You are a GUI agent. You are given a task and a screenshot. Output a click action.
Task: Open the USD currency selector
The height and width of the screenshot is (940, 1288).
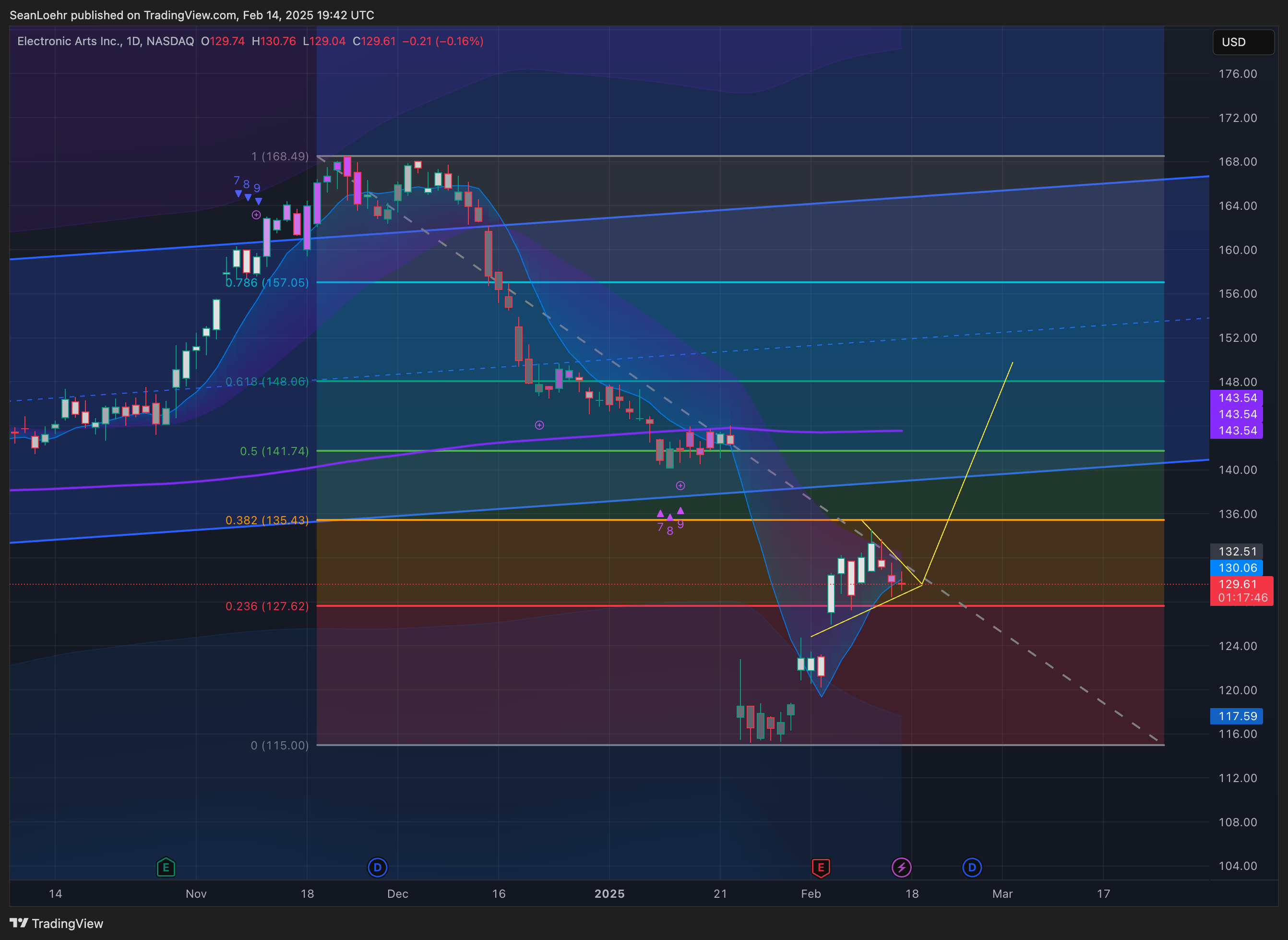pyautogui.click(x=1243, y=42)
